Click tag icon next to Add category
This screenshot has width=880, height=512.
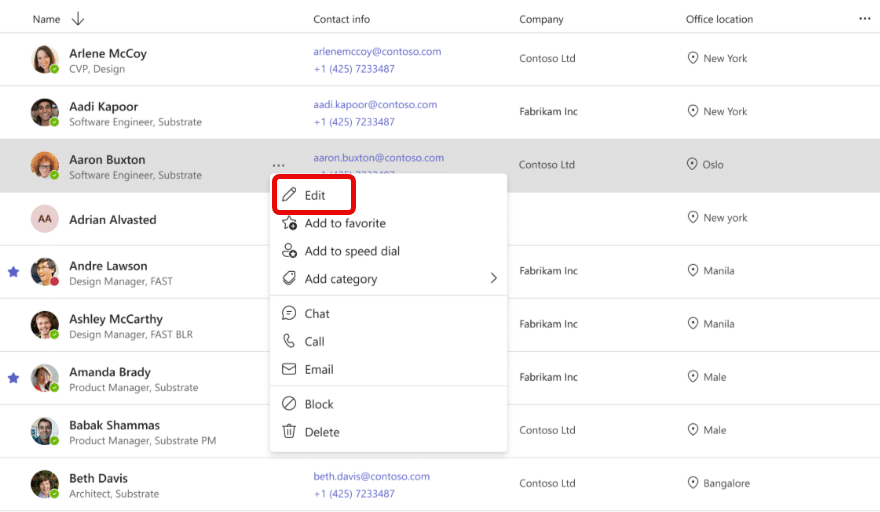pyautogui.click(x=289, y=278)
